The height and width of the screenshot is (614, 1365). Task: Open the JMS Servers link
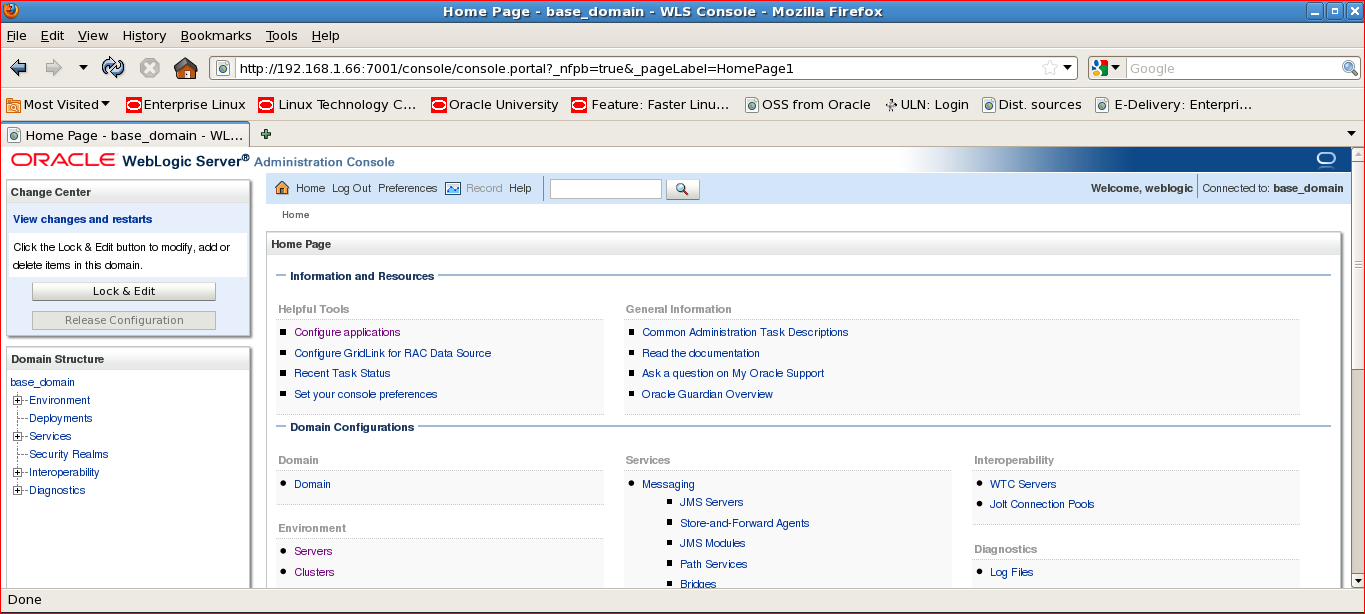(711, 502)
